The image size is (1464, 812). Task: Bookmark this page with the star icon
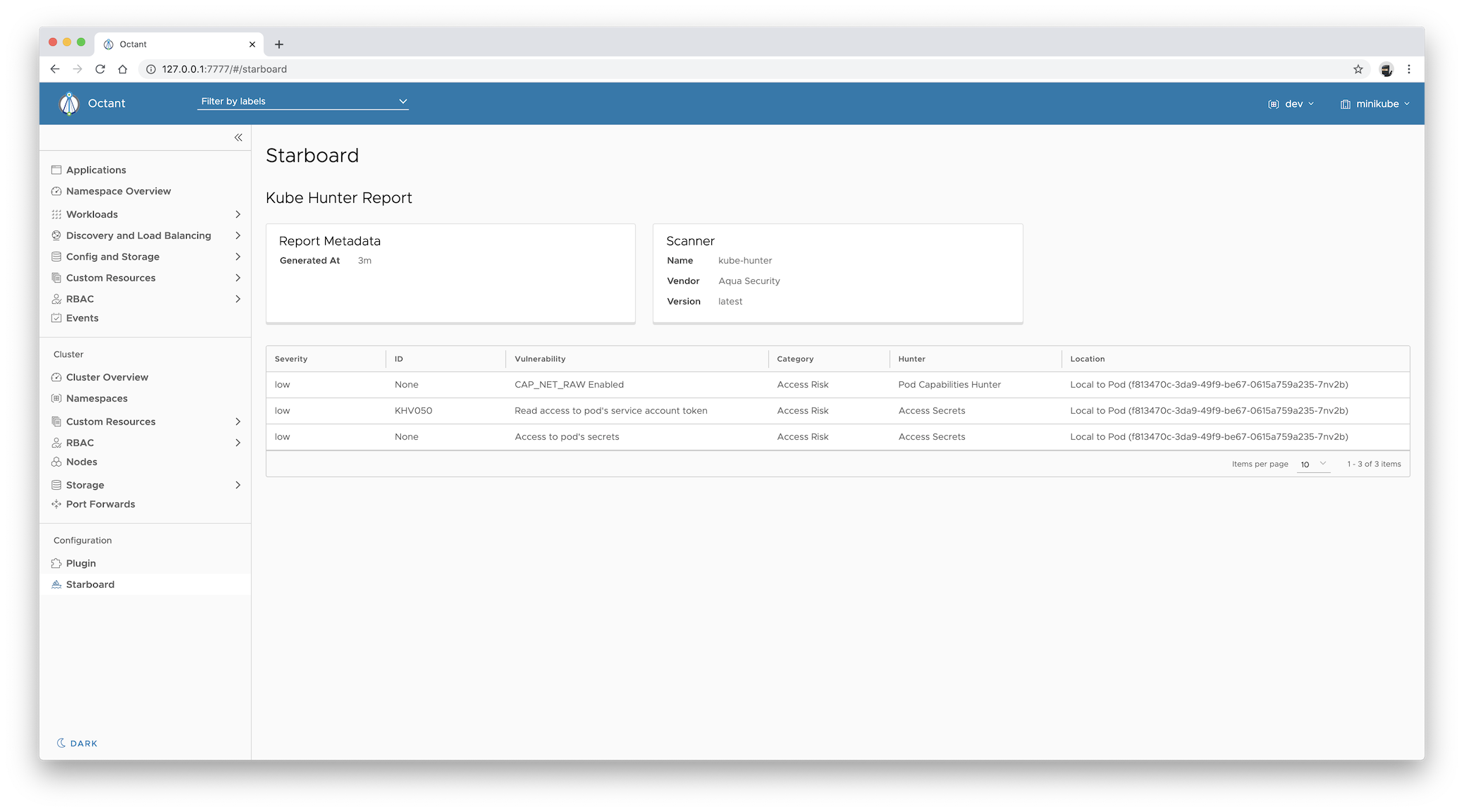click(1358, 69)
